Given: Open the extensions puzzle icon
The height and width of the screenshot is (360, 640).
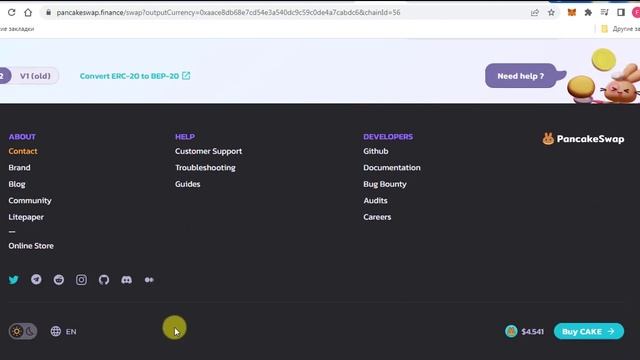Looking at the screenshot, I should pyautogui.click(x=588, y=13).
